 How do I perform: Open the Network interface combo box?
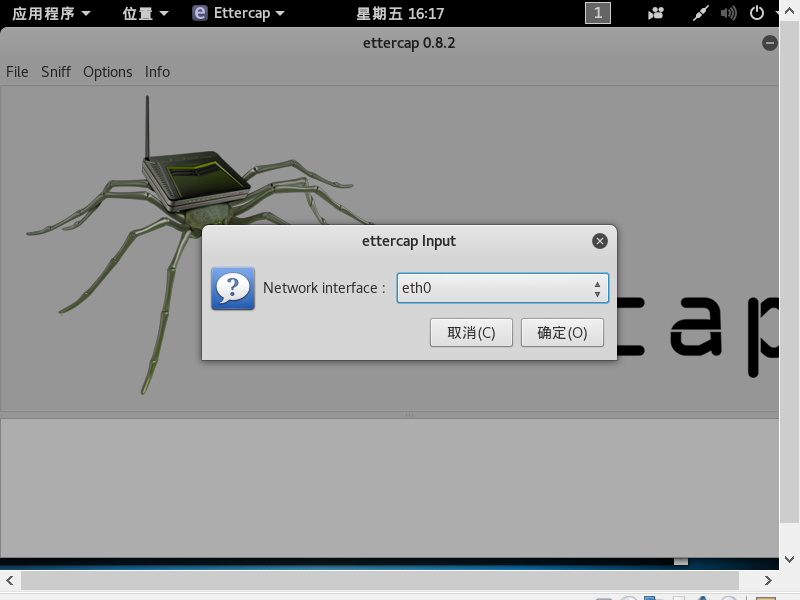503,288
